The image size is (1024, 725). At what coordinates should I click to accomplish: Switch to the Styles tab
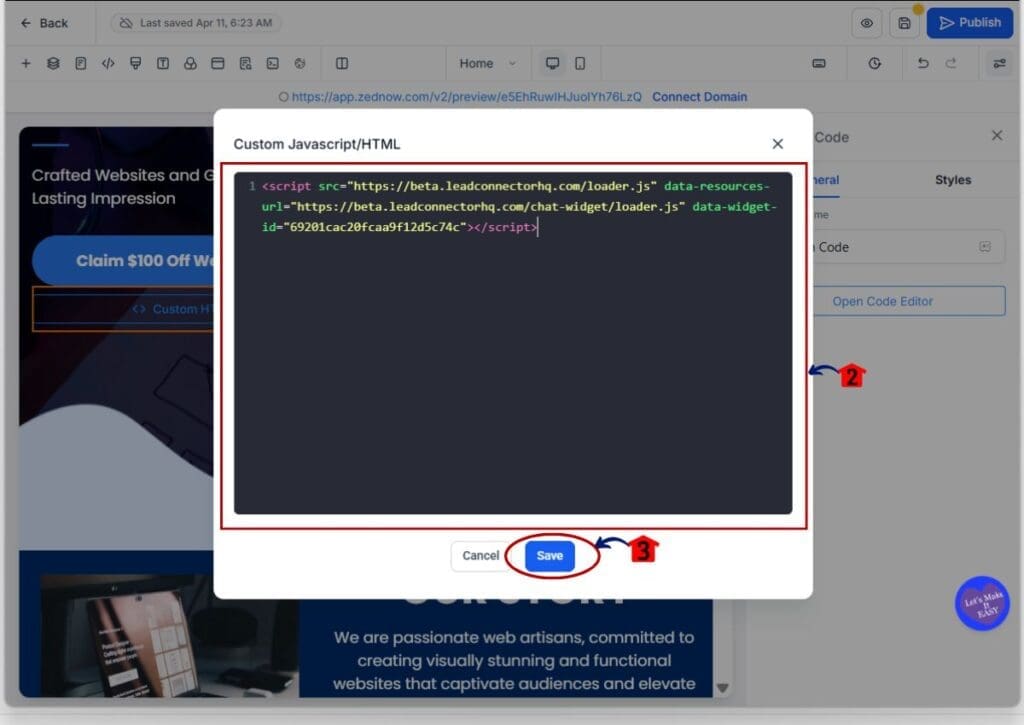(952, 180)
